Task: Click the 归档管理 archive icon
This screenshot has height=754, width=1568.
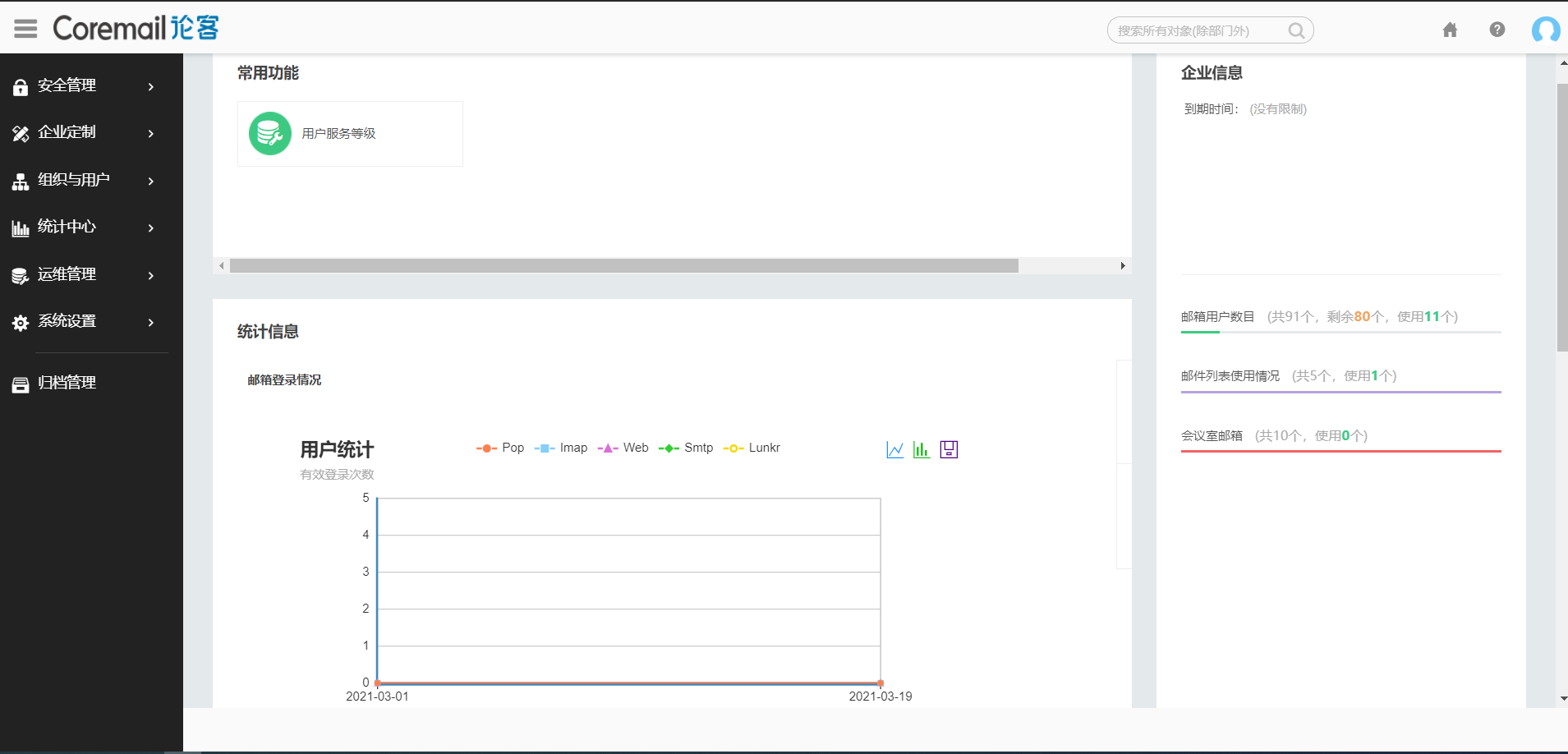Action: (21, 384)
